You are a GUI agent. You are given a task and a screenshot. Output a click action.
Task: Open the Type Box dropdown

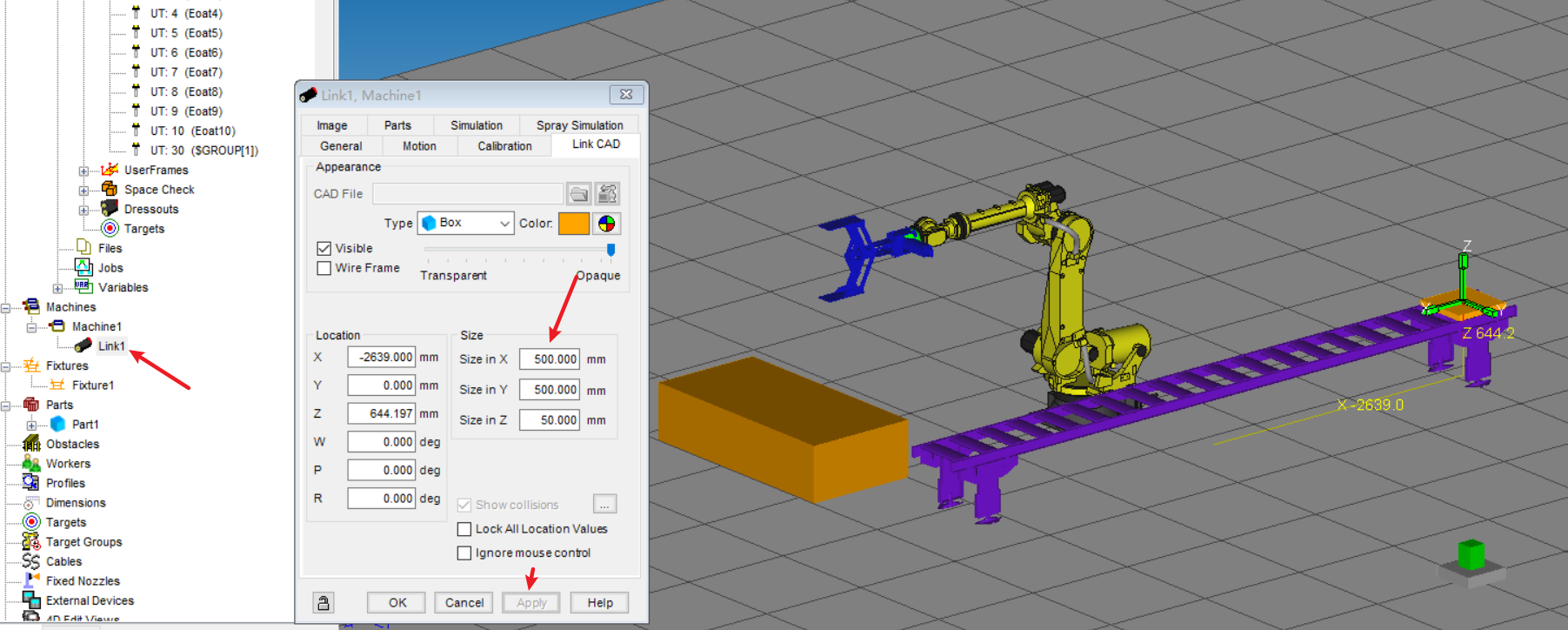point(466,223)
